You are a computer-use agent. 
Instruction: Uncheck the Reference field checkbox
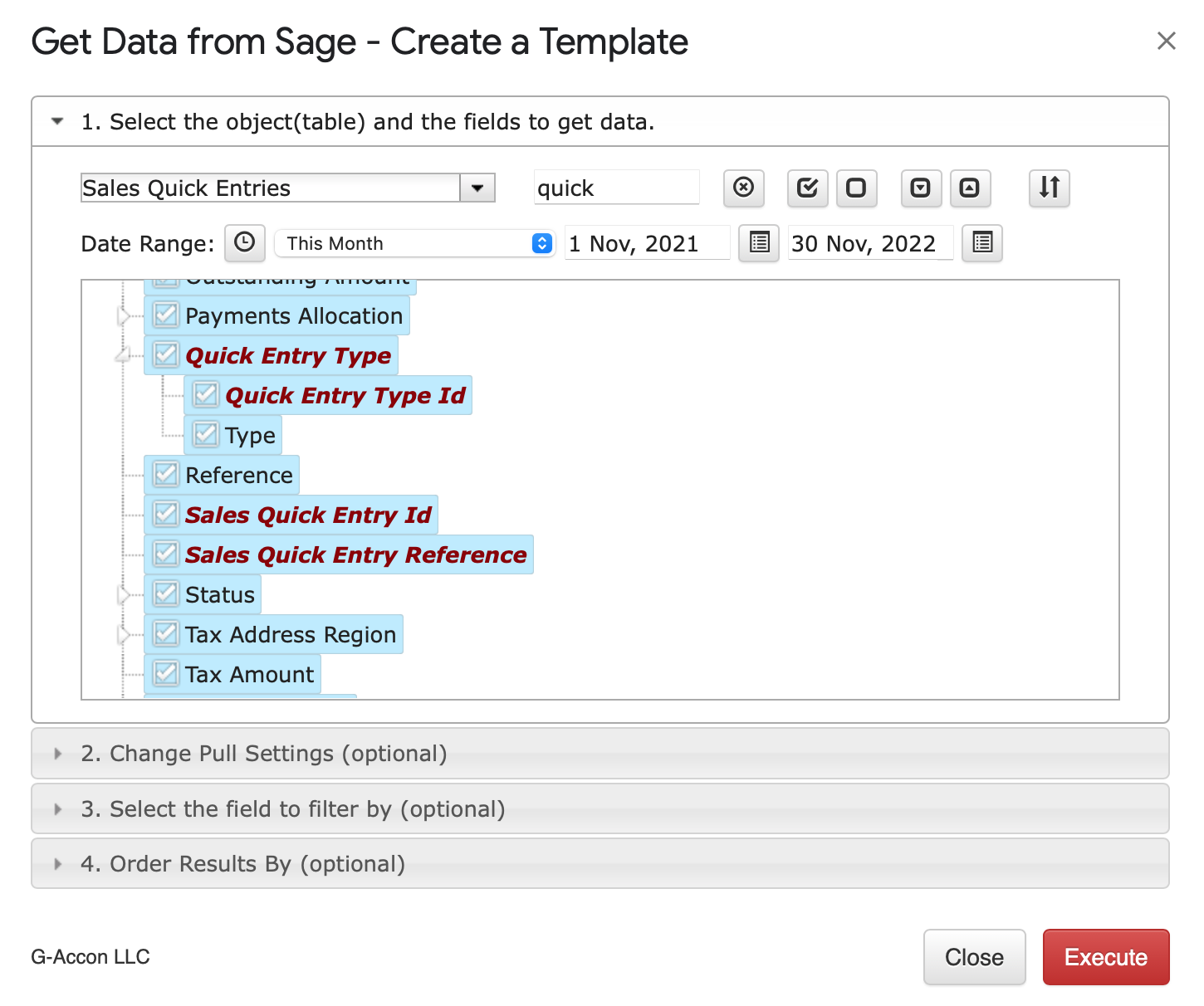[166, 475]
